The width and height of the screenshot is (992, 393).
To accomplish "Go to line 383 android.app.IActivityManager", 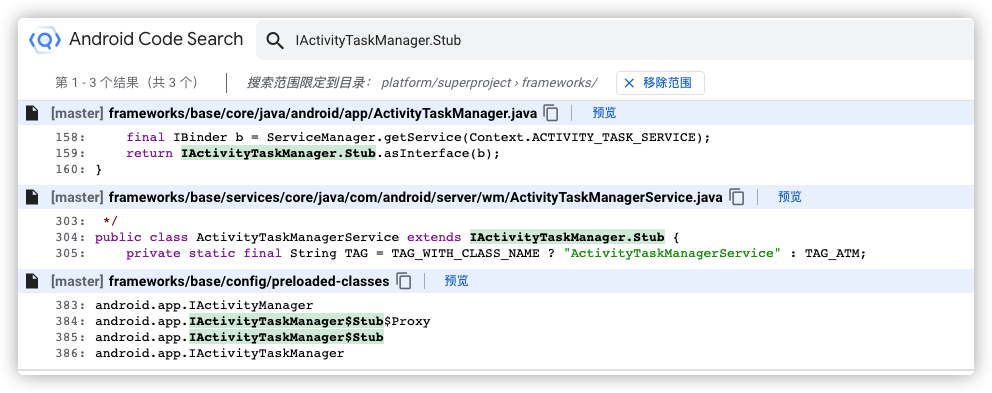I will click(204, 306).
